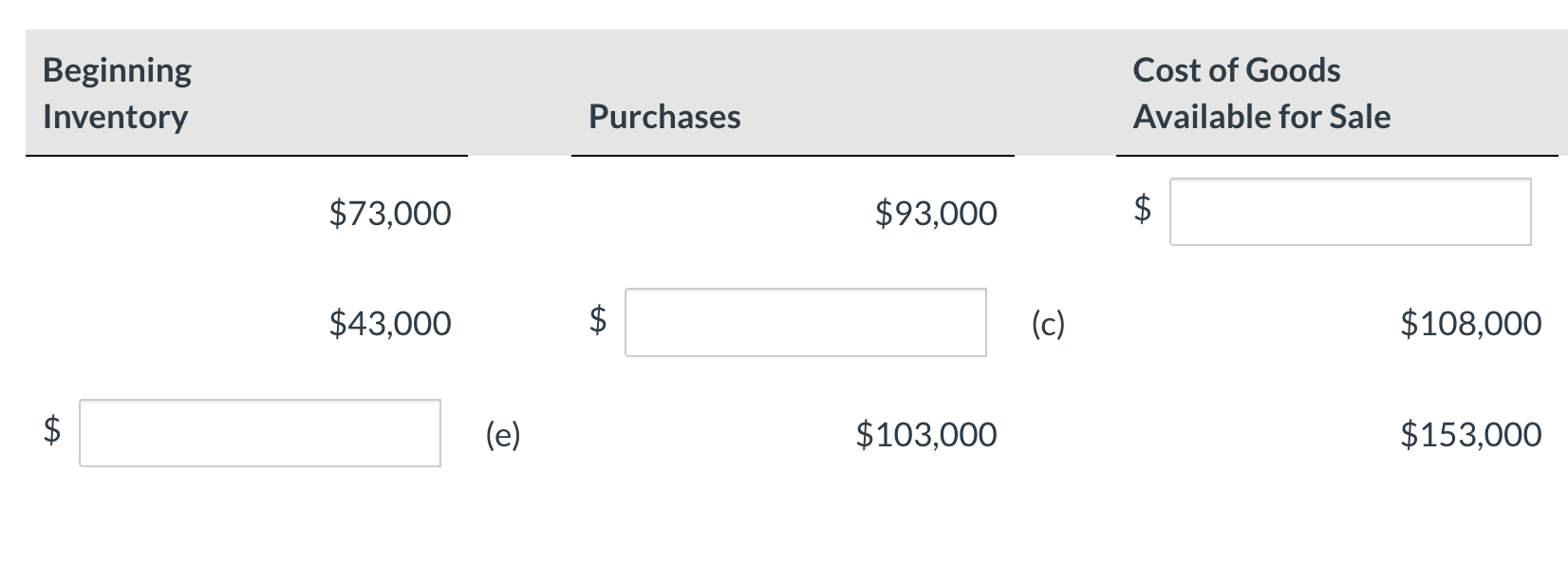1568x585 pixels.
Task: Select the $103,000 purchases amount
Action: [926, 435]
